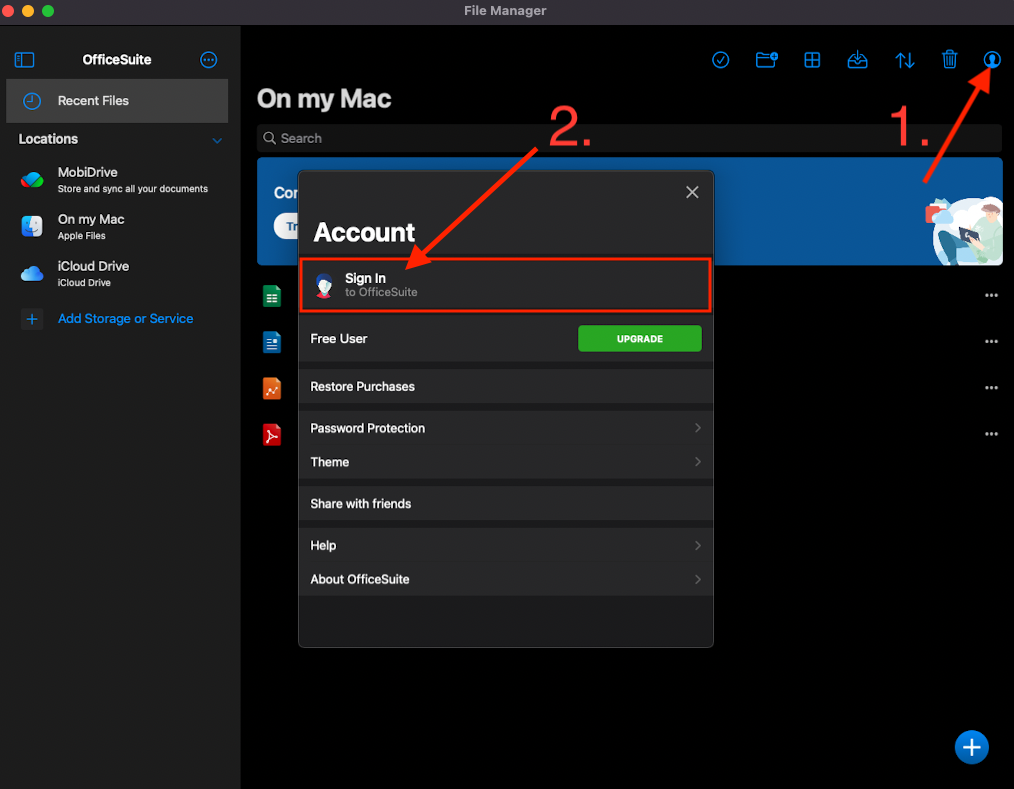
Task: Click the import download tray icon
Action: [x=857, y=60]
